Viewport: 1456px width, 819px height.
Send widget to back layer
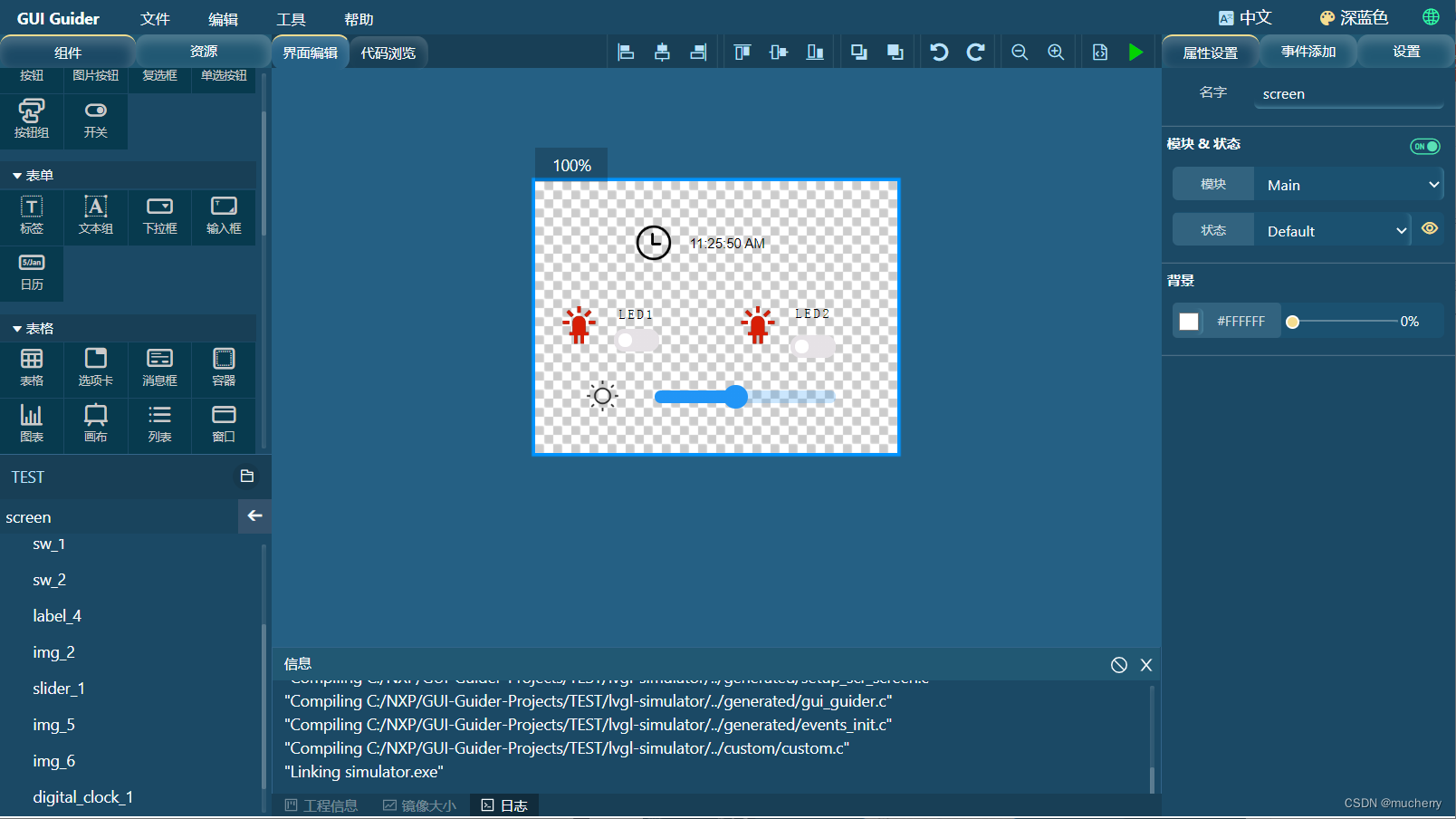coord(859,53)
